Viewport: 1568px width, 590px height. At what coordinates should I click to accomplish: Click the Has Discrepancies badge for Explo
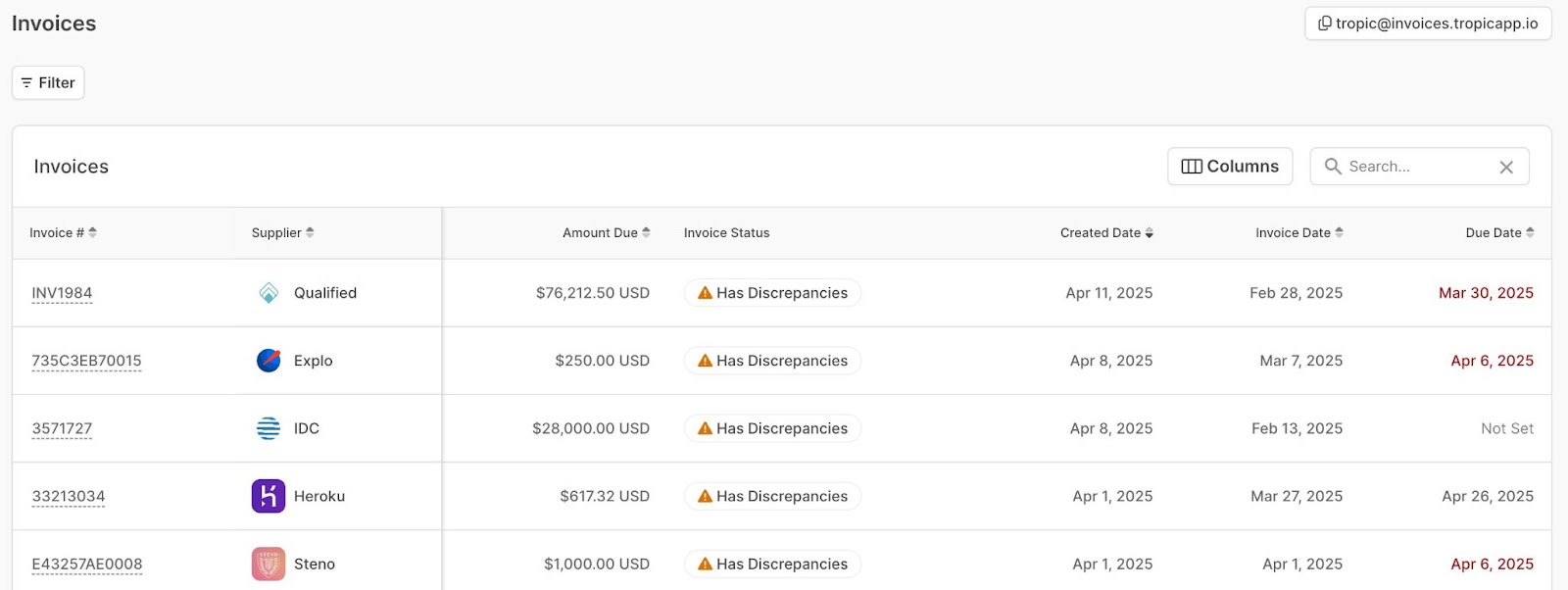[772, 361]
